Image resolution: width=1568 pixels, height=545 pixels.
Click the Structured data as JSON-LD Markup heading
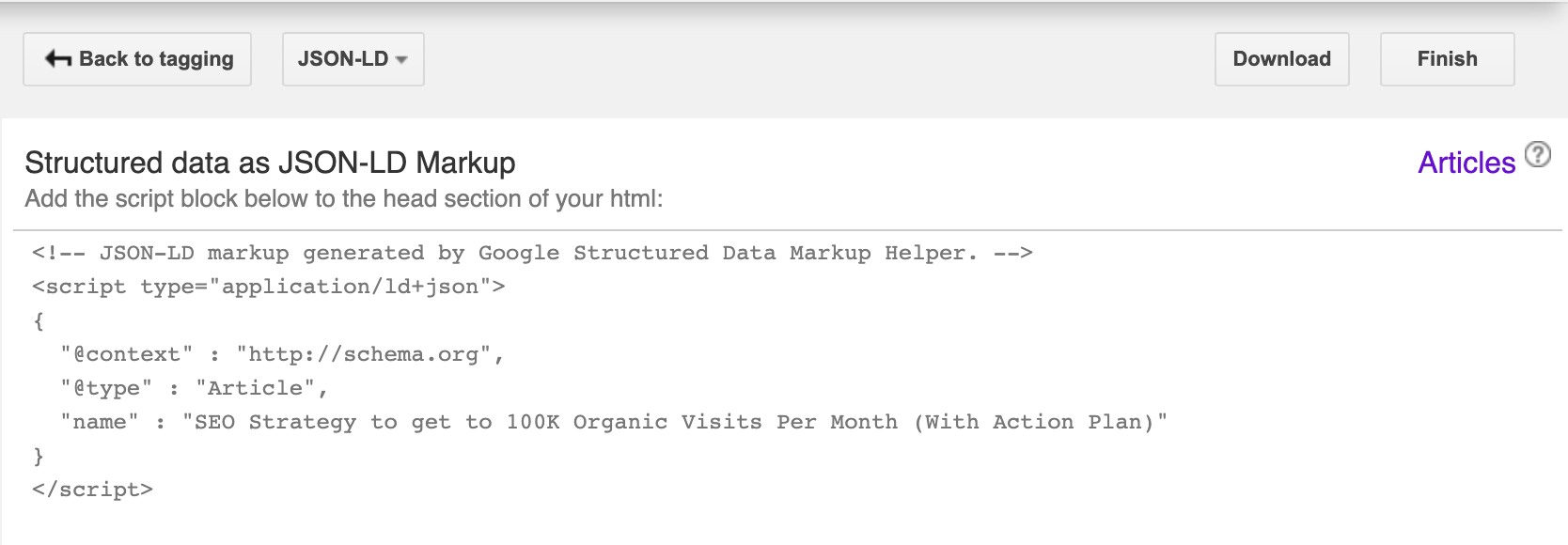pyautogui.click(x=270, y=163)
